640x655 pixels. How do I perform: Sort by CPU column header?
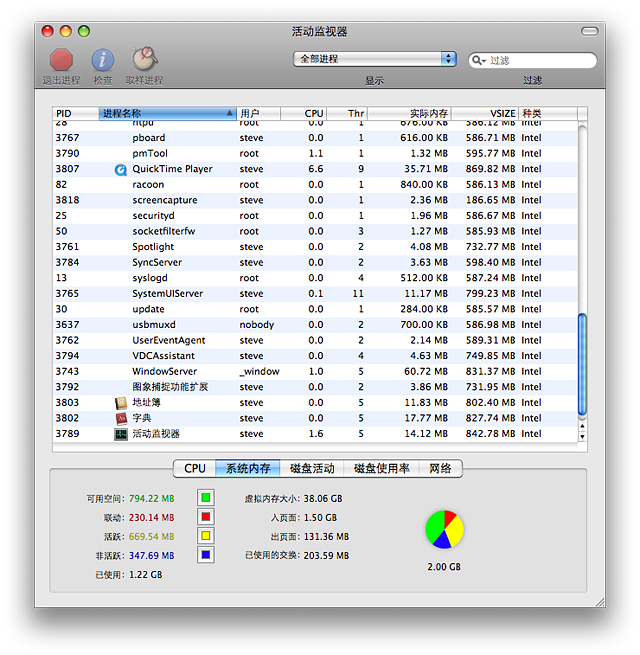tap(303, 113)
